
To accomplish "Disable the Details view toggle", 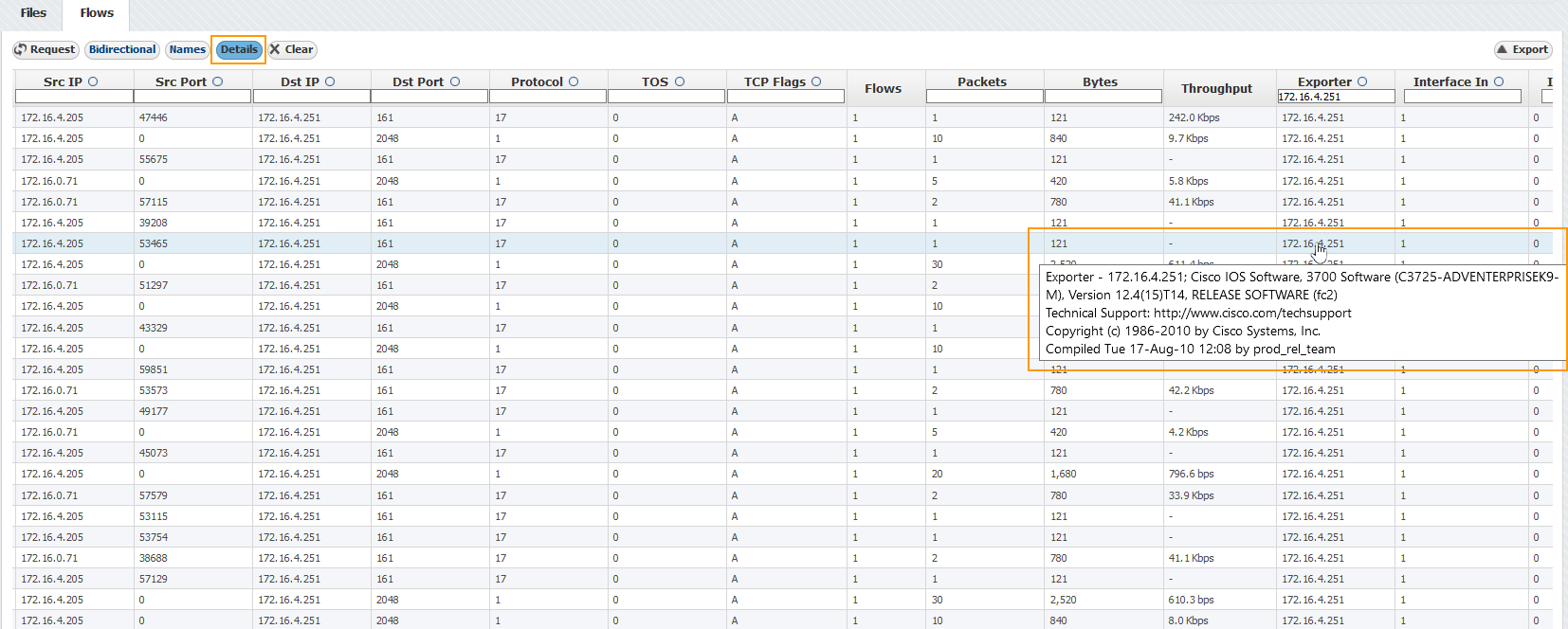I will (239, 49).
